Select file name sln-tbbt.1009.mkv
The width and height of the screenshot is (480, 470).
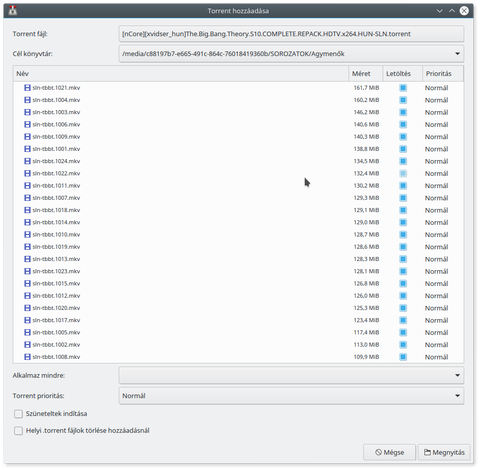click(56, 137)
